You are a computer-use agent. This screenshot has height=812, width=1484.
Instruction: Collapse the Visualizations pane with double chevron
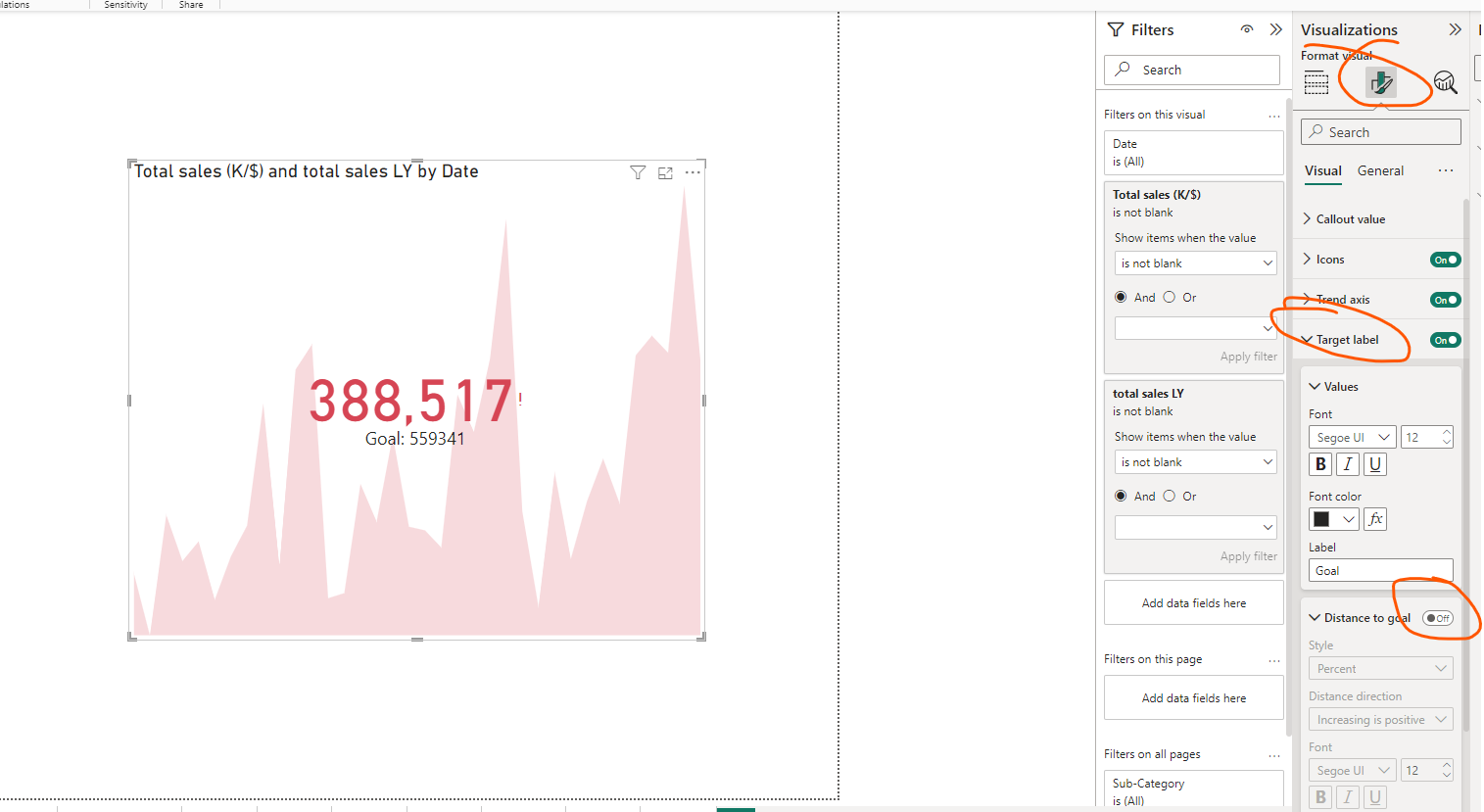click(1455, 29)
